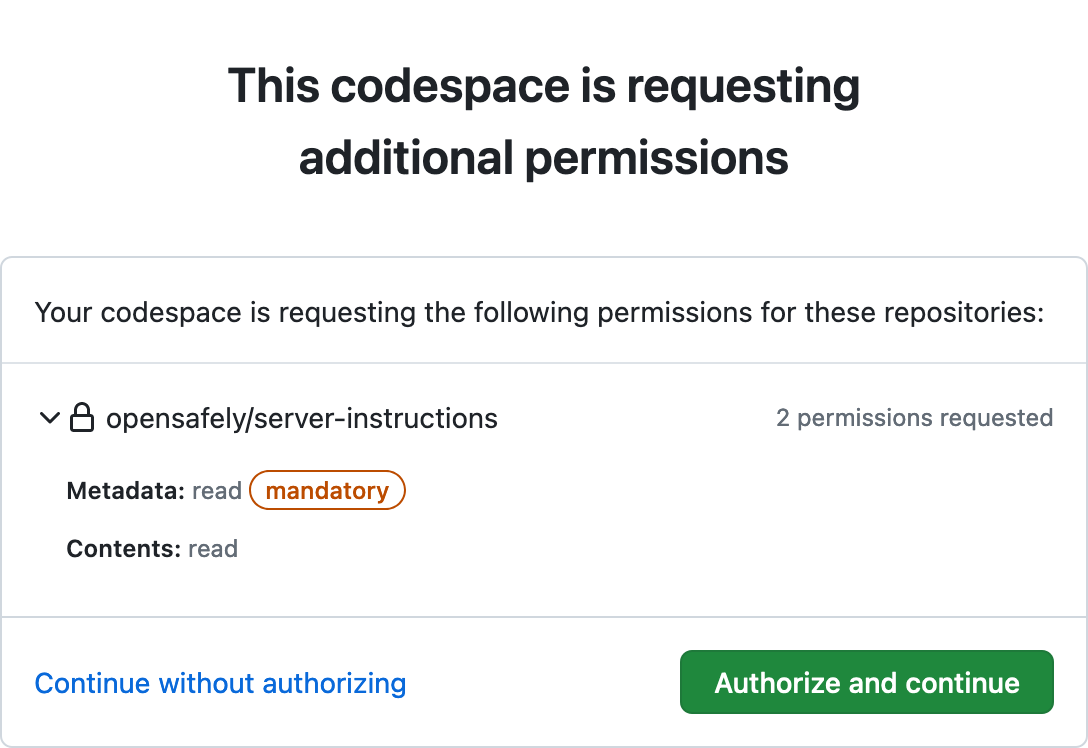Collapse the opensafely/server-instructions permissions list
The image size is (1088, 748).
(x=48, y=418)
